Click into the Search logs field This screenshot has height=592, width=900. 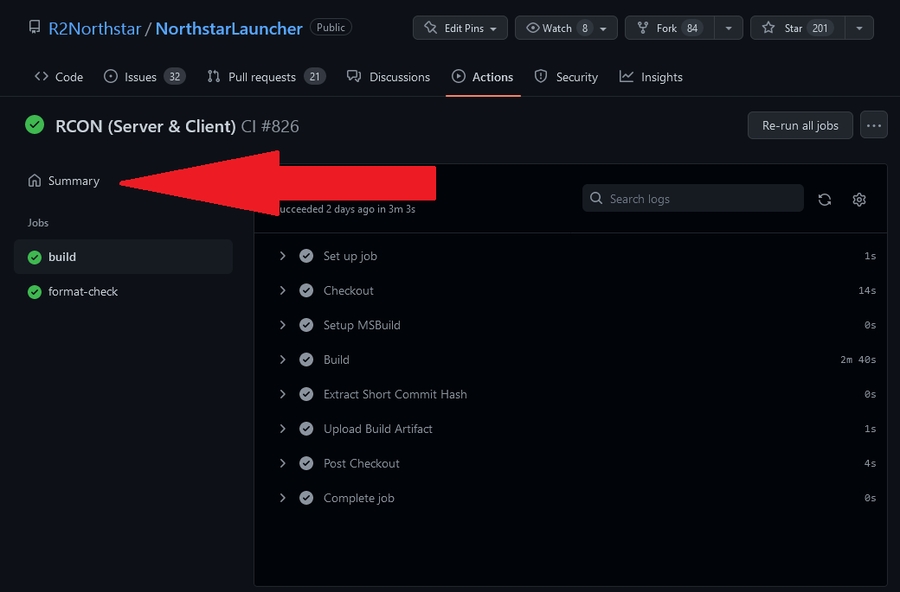700,199
